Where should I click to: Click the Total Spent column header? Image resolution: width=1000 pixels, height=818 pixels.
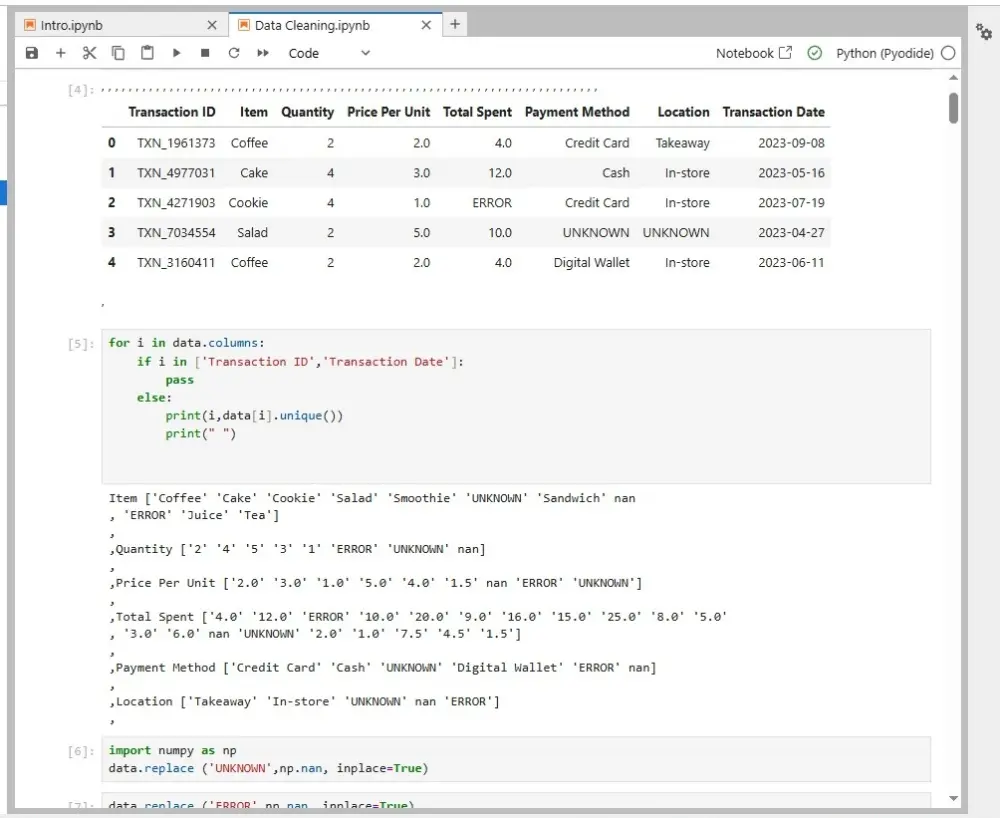[477, 112]
